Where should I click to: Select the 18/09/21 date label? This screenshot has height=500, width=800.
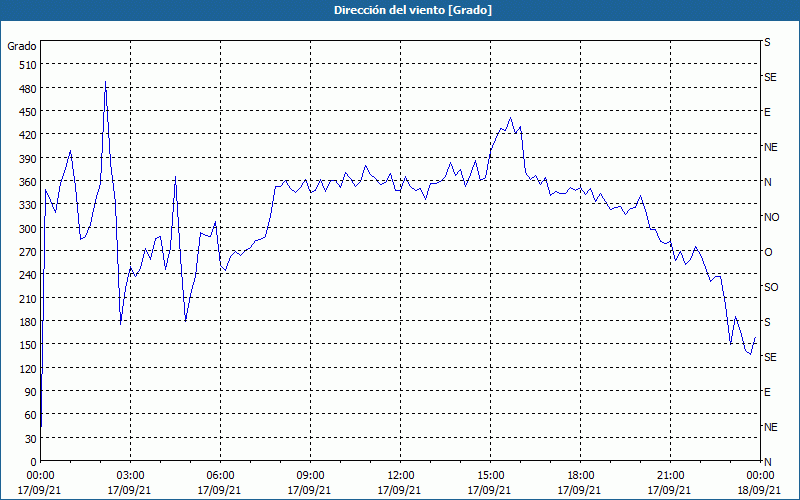tap(759, 490)
